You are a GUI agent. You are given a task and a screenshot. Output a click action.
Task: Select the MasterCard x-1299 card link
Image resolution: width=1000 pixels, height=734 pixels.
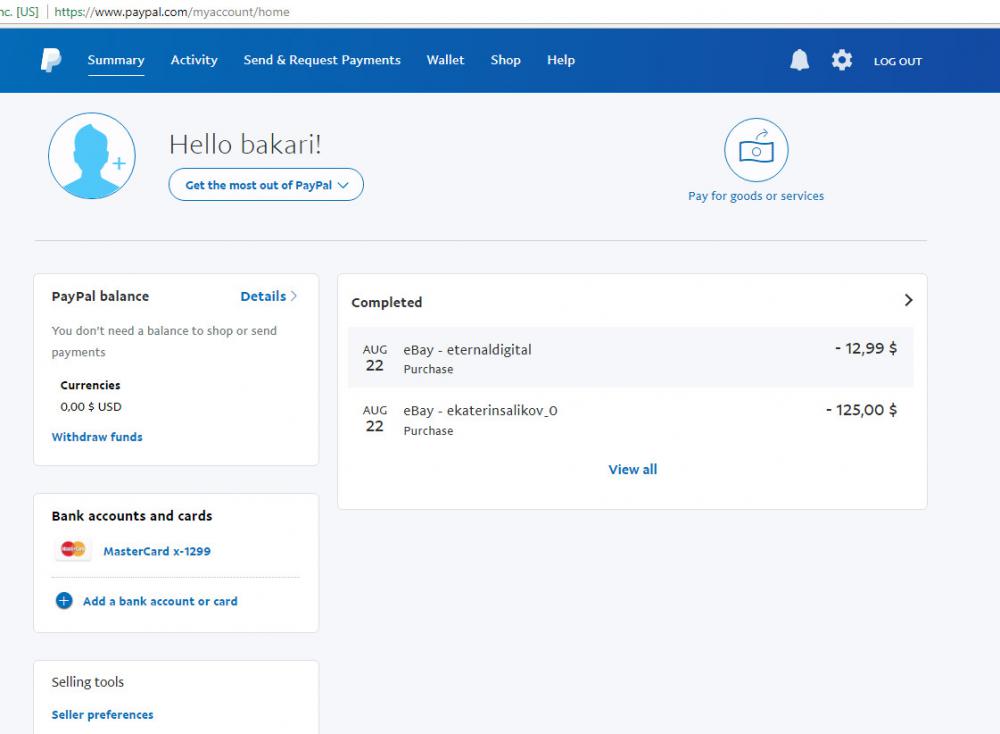pyautogui.click(x=157, y=551)
